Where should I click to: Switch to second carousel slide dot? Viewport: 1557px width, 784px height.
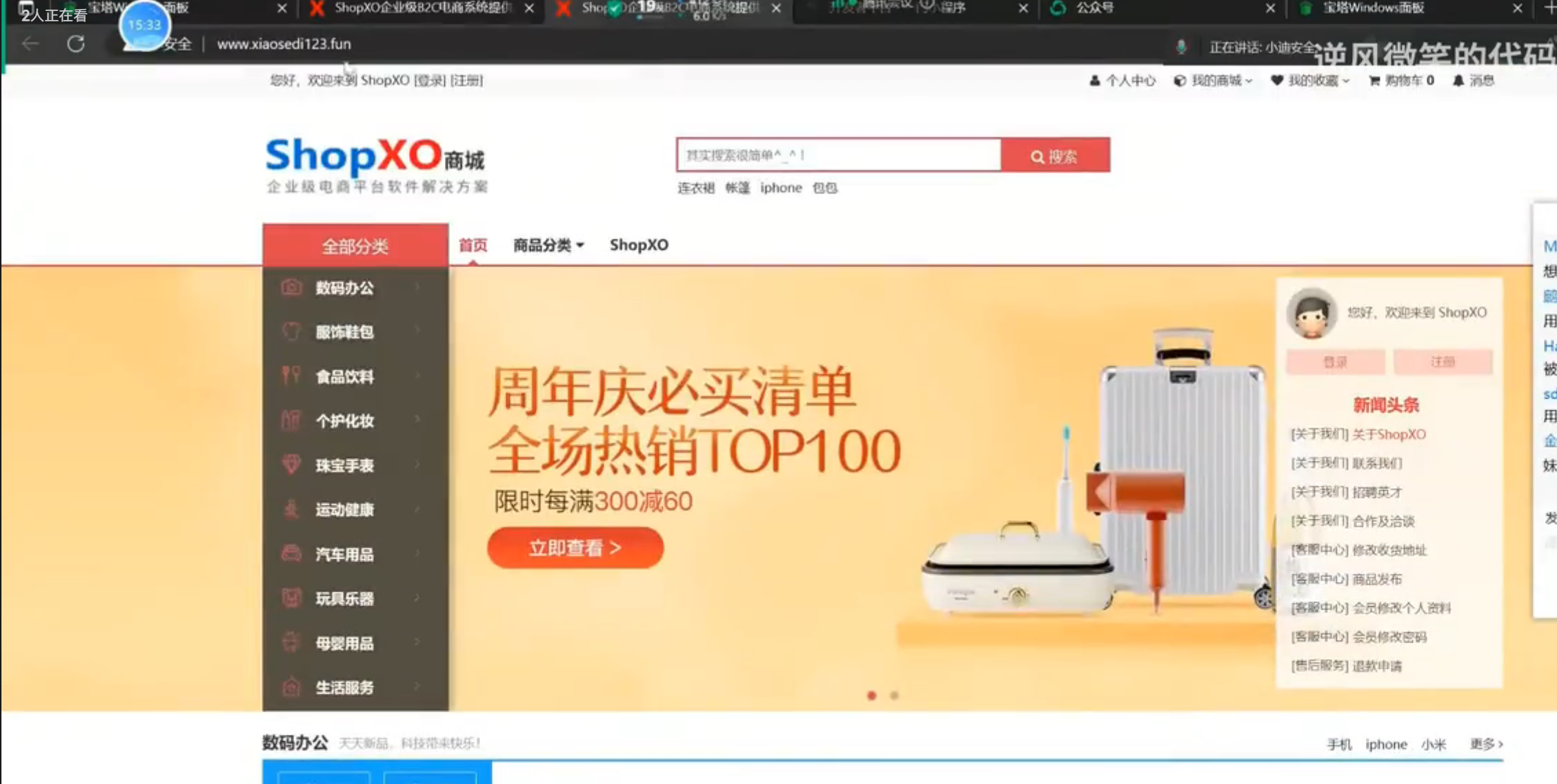pyautogui.click(x=894, y=696)
